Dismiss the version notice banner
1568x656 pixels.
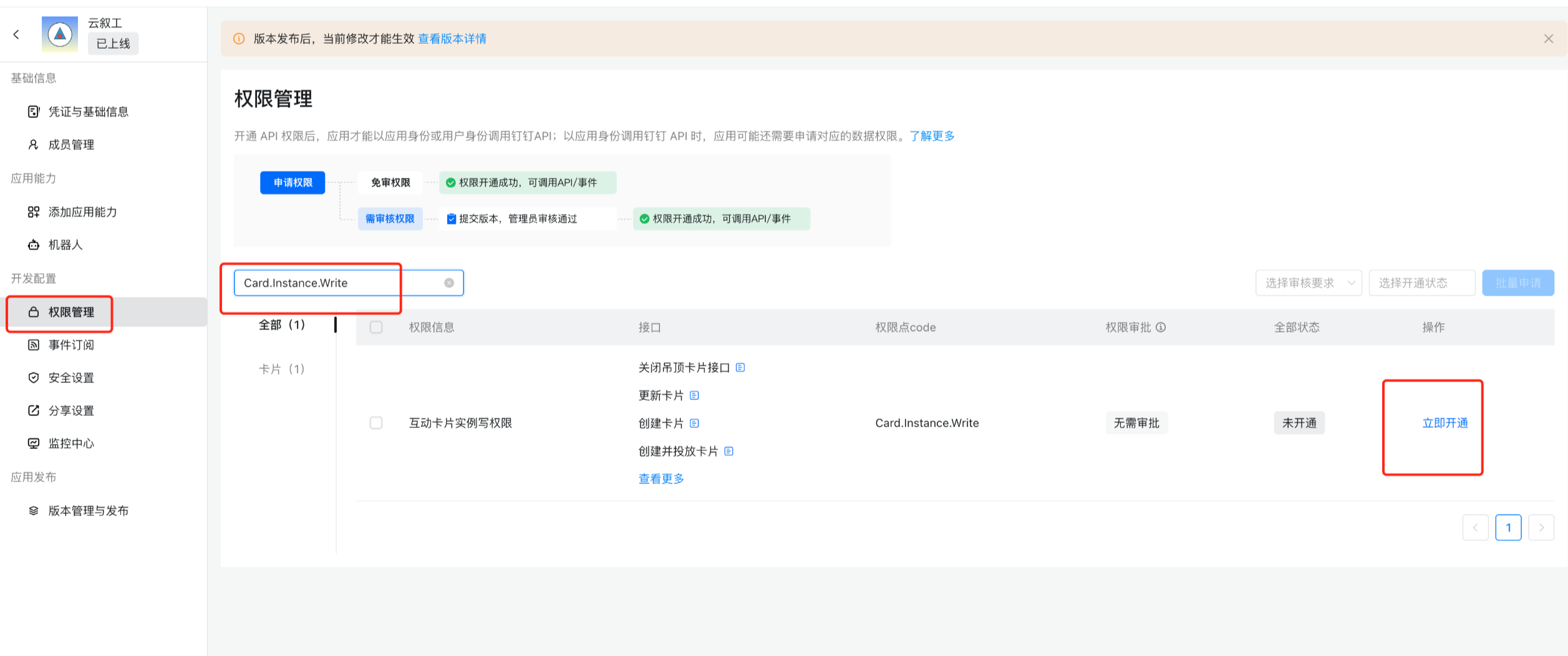pos(1548,39)
